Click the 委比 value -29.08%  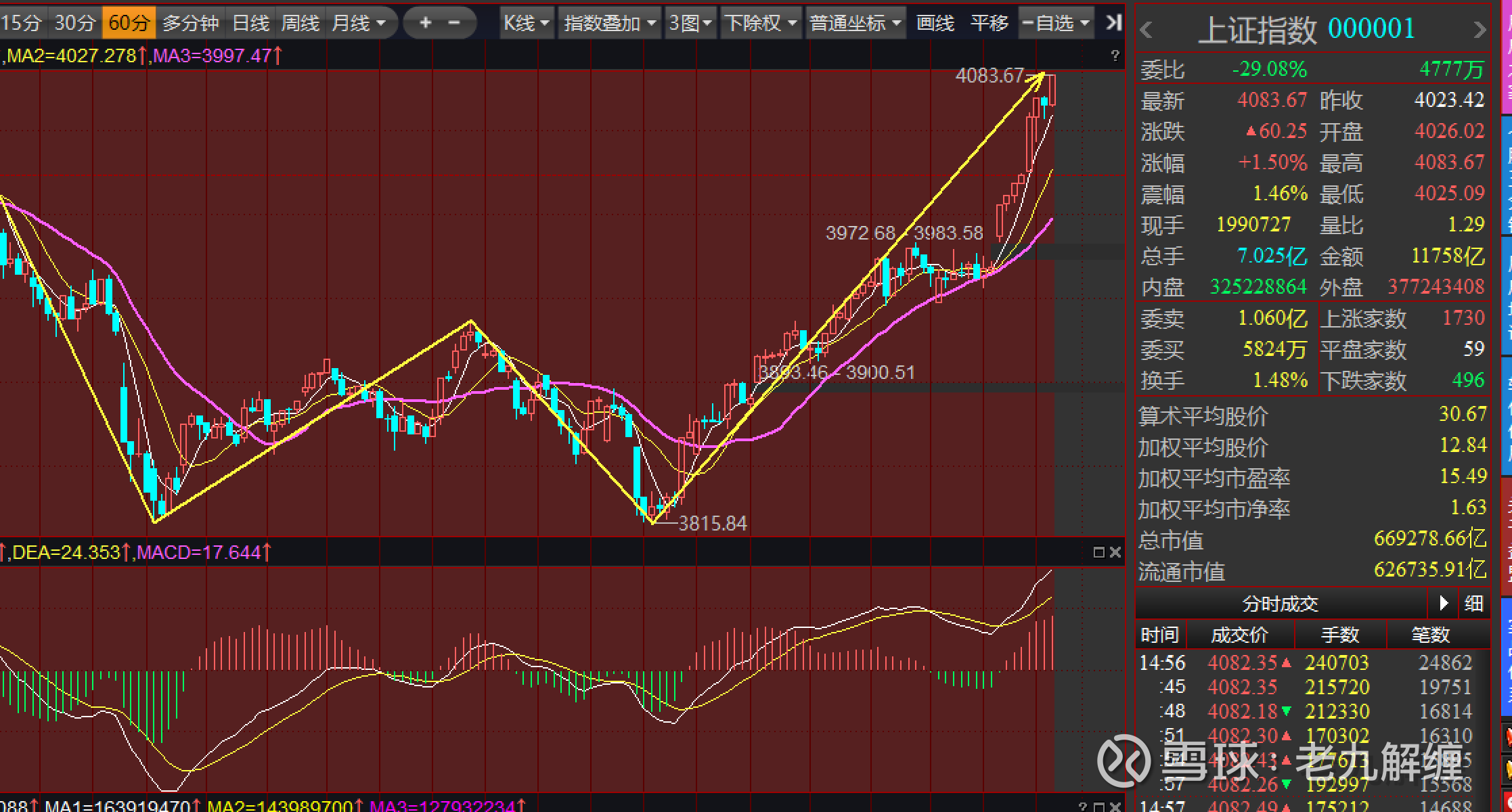click(x=1270, y=69)
